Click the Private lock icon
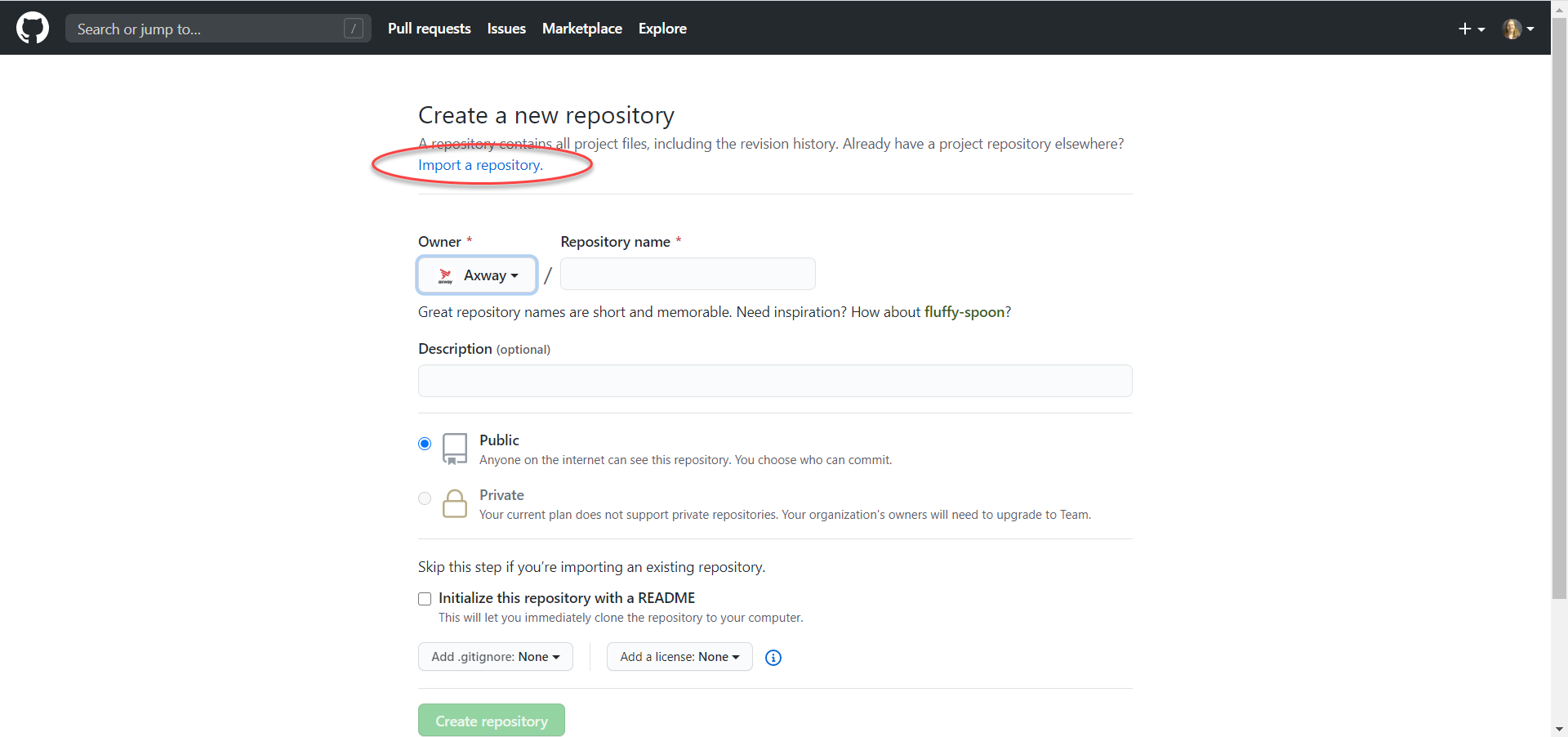The width and height of the screenshot is (1568, 737). coord(455,503)
